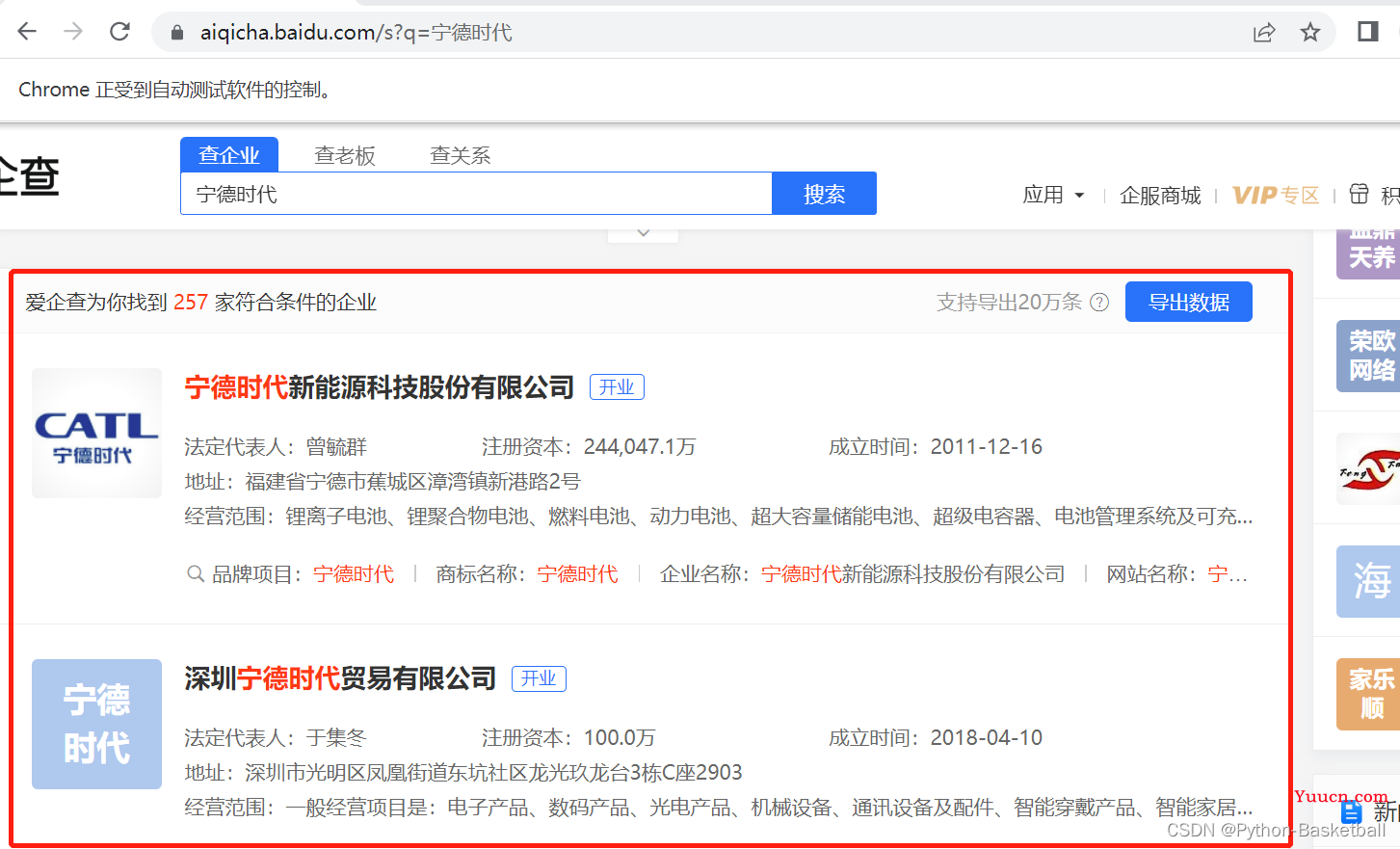Click the address bar URL
Screen dimensions: 1400x849
[356, 33]
